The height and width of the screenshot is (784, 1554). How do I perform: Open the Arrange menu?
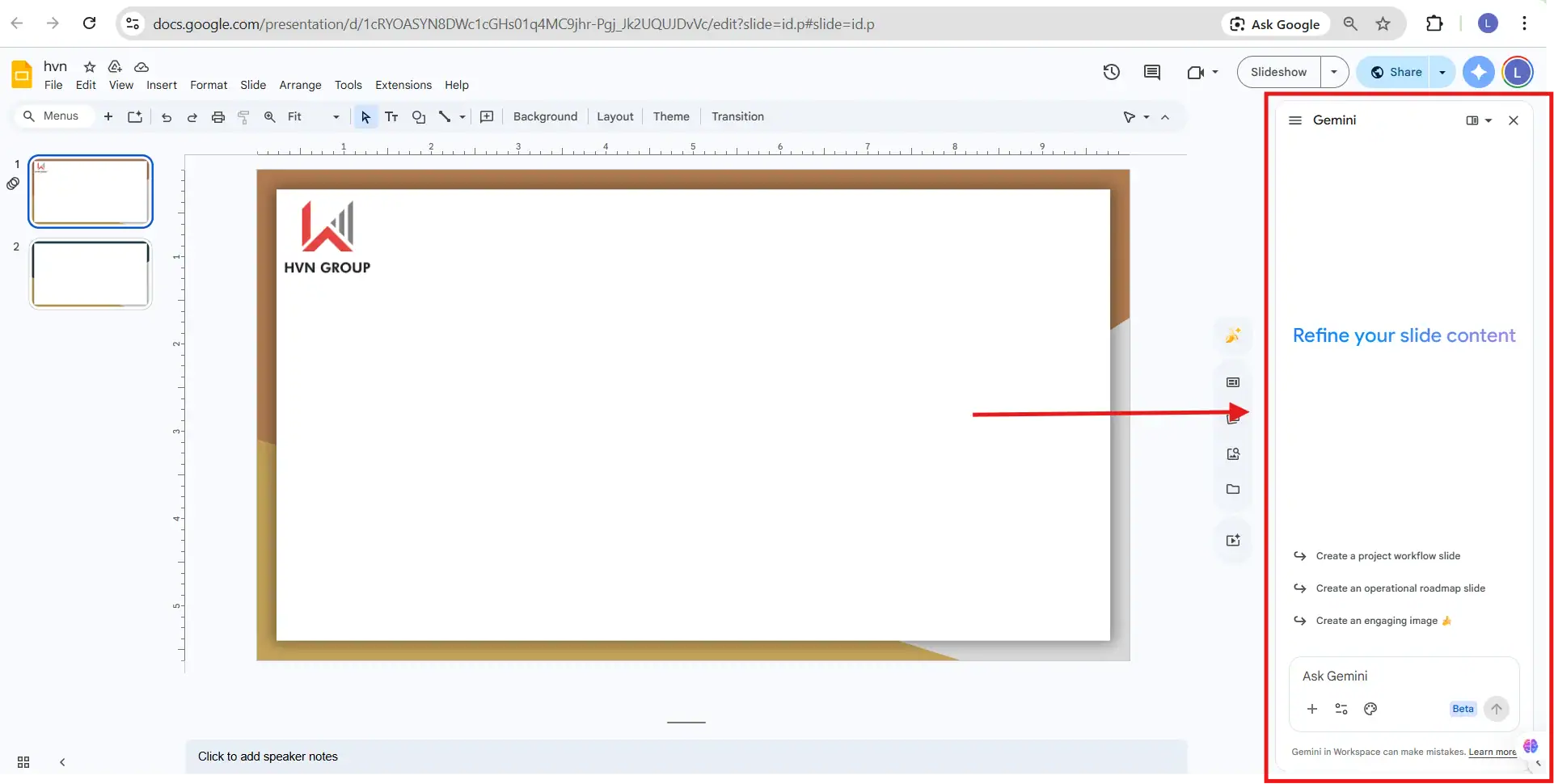[300, 85]
